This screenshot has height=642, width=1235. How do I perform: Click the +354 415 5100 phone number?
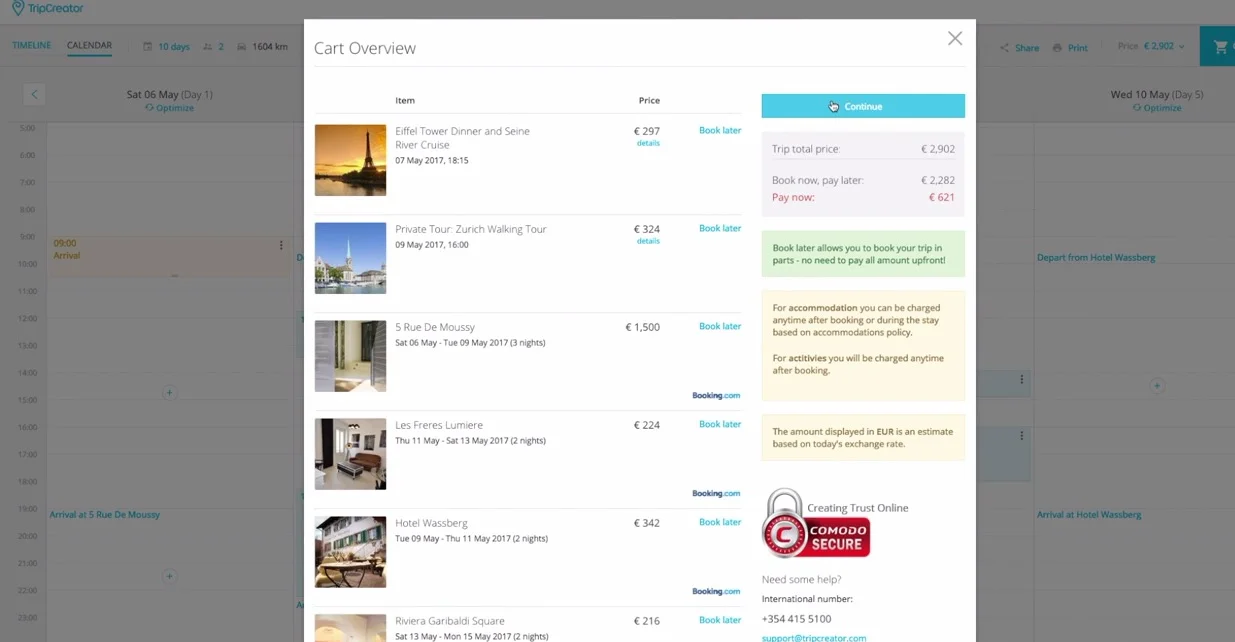point(796,619)
